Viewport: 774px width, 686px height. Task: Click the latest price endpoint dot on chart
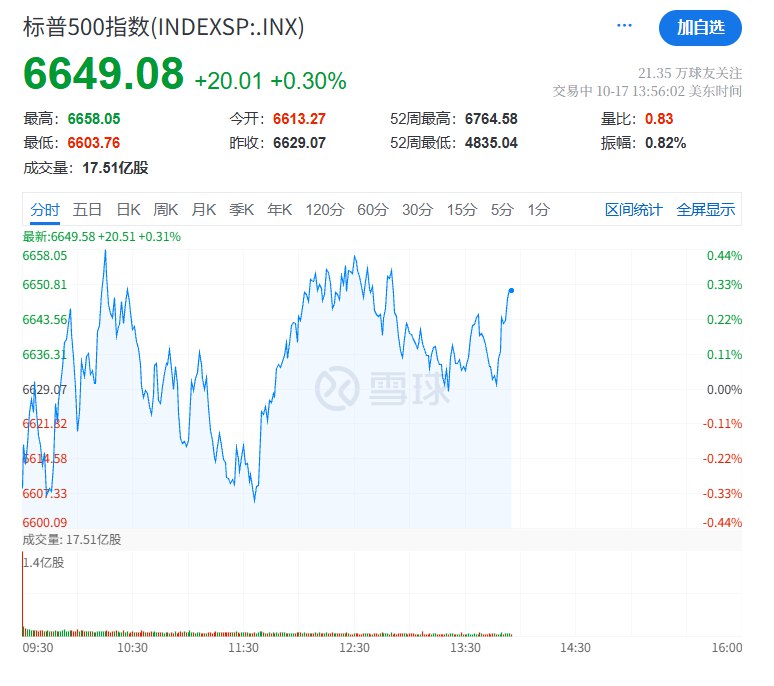pyautogui.click(x=511, y=290)
